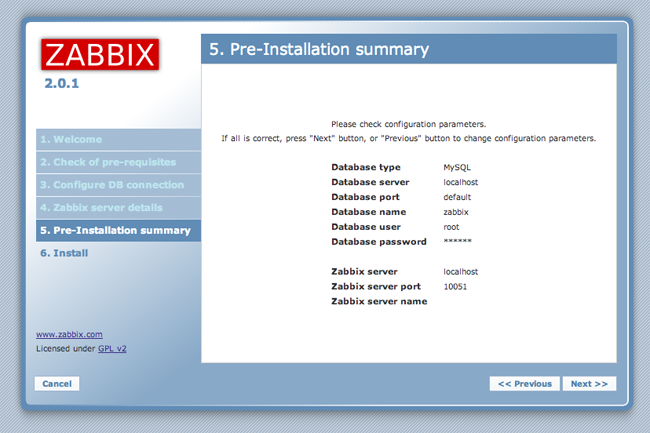Click the 10051 server port value
This screenshot has width=650, height=433.
pos(455,287)
